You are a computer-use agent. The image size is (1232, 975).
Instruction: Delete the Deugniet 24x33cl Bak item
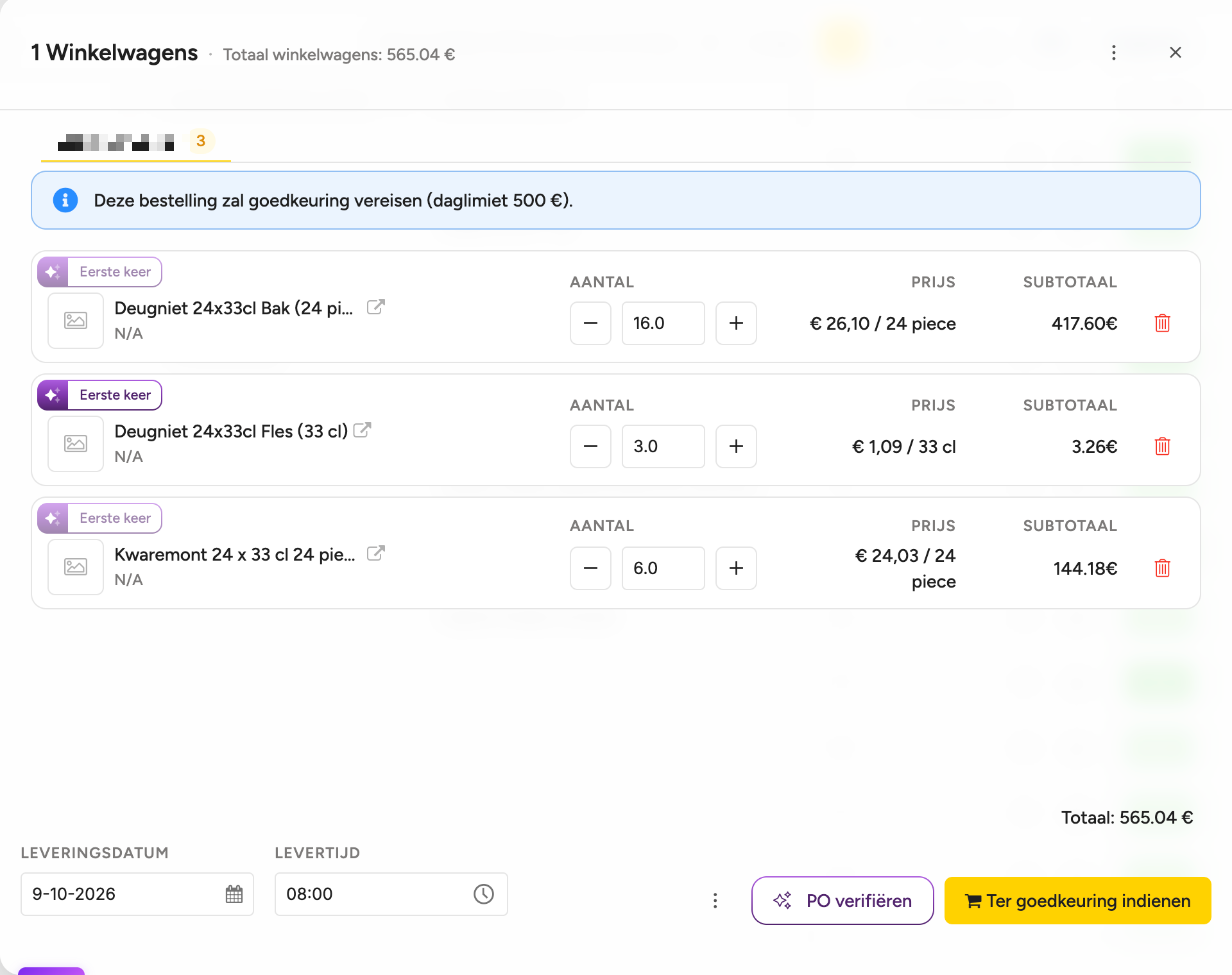pyautogui.click(x=1162, y=323)
